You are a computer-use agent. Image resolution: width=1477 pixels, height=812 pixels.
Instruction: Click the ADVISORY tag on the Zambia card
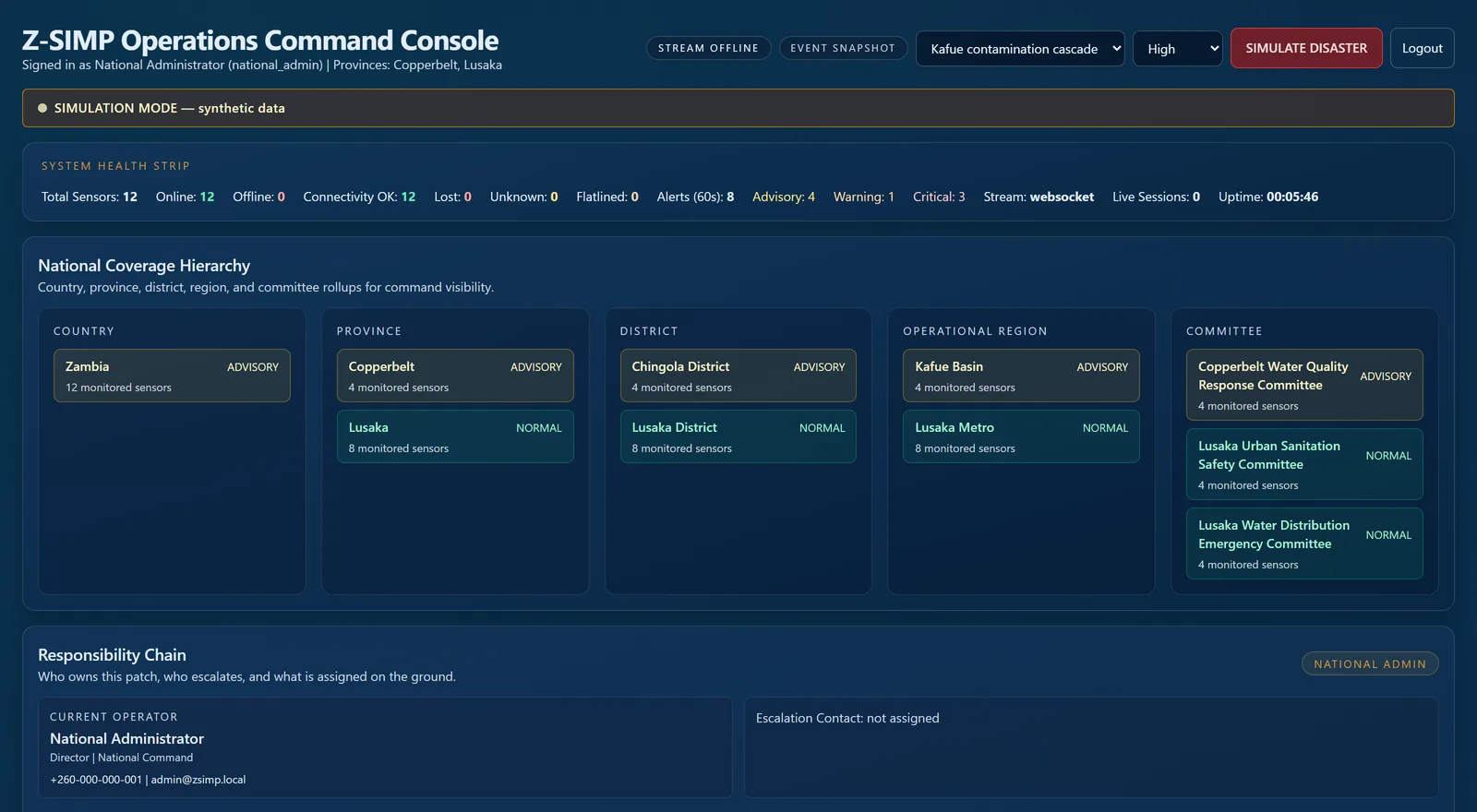click(x=253, y=367)
